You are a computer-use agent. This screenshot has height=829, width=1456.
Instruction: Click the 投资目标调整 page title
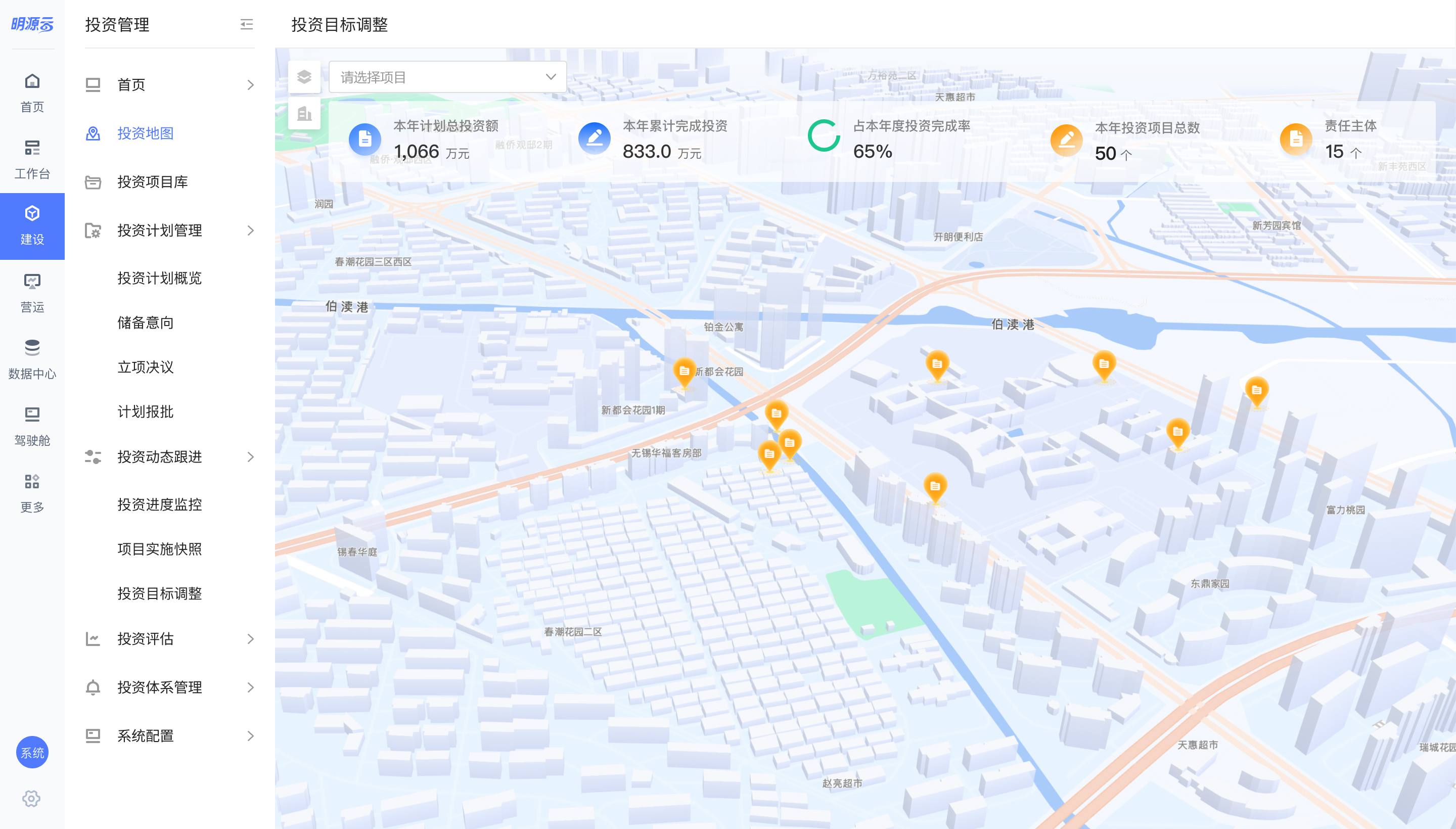[x=339, y=24]
